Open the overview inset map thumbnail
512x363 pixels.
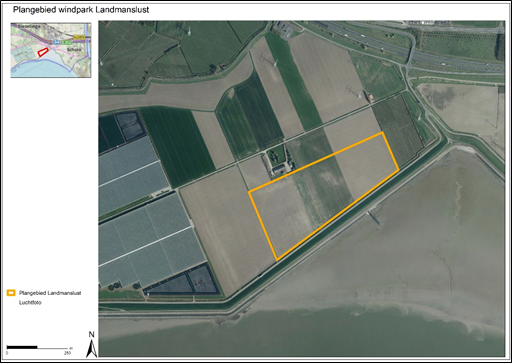[x=51, y=50]
